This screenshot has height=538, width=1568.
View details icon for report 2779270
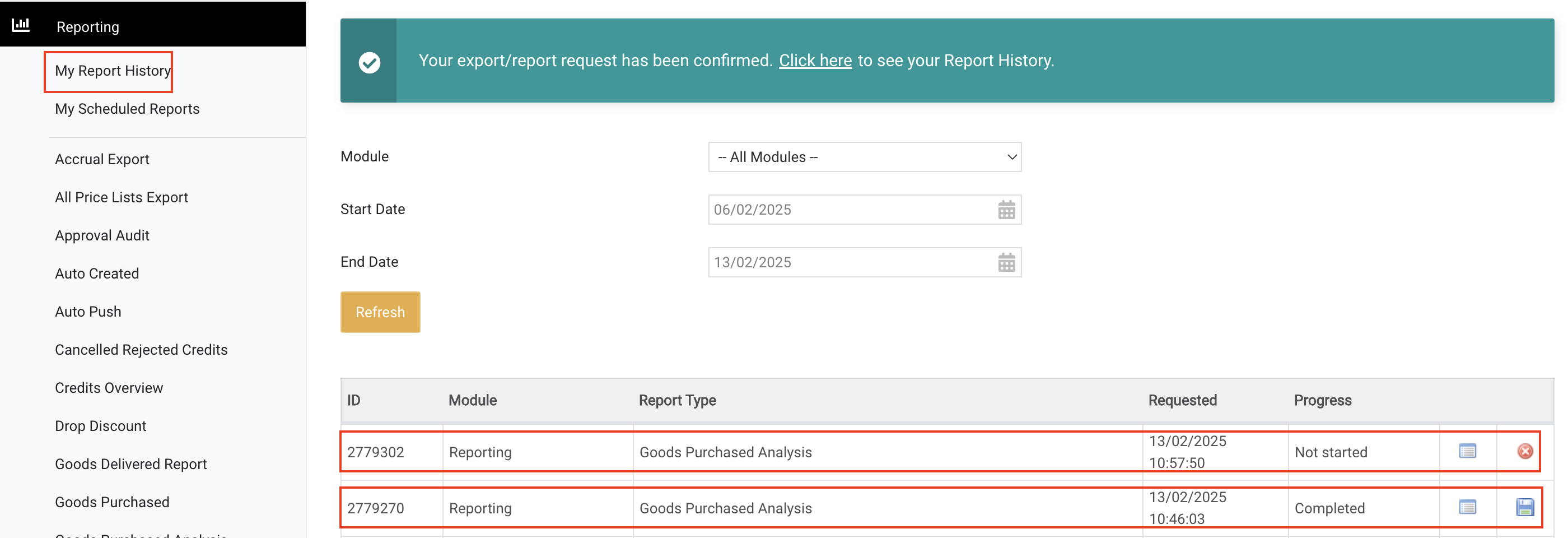(x=1467, y=508)
